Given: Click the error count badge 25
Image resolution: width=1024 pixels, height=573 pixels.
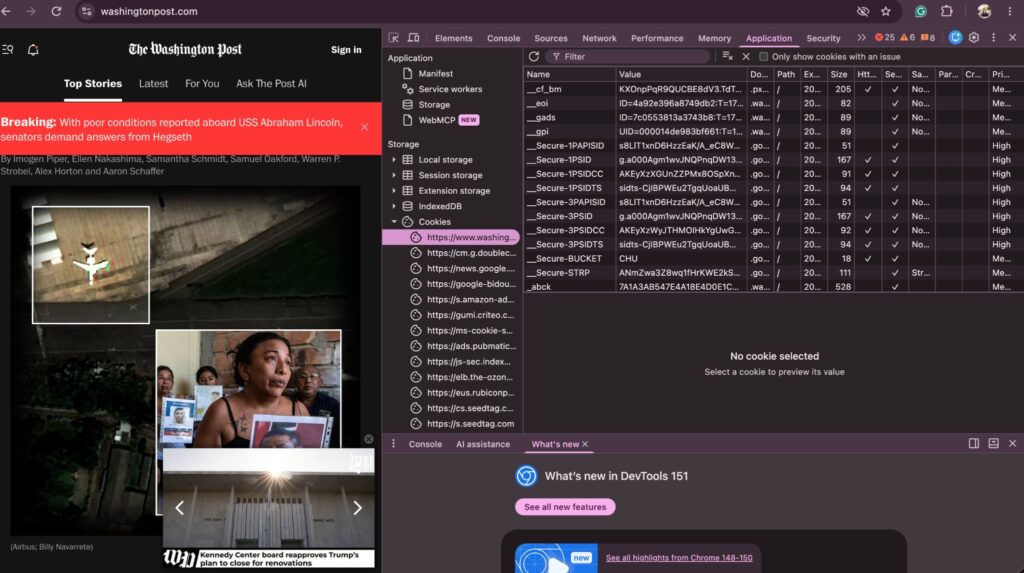Looking at the screenshot, I should coord(885,38).
